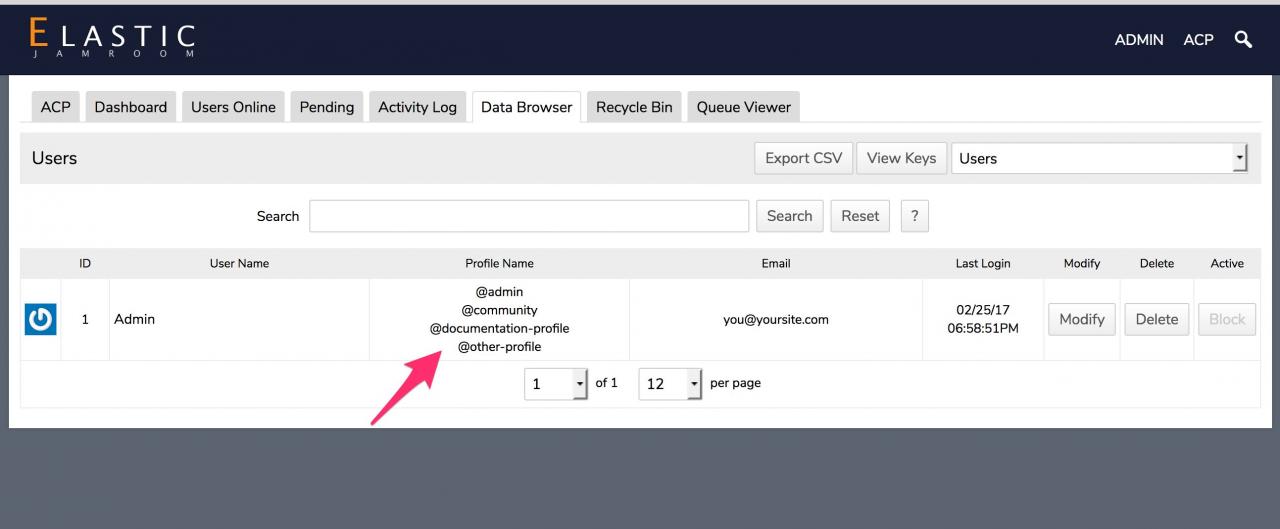The height and width of the screenshot is (529, 1280).
Task: Go to the Recycle Bin tab
Action: coord(634,107)
